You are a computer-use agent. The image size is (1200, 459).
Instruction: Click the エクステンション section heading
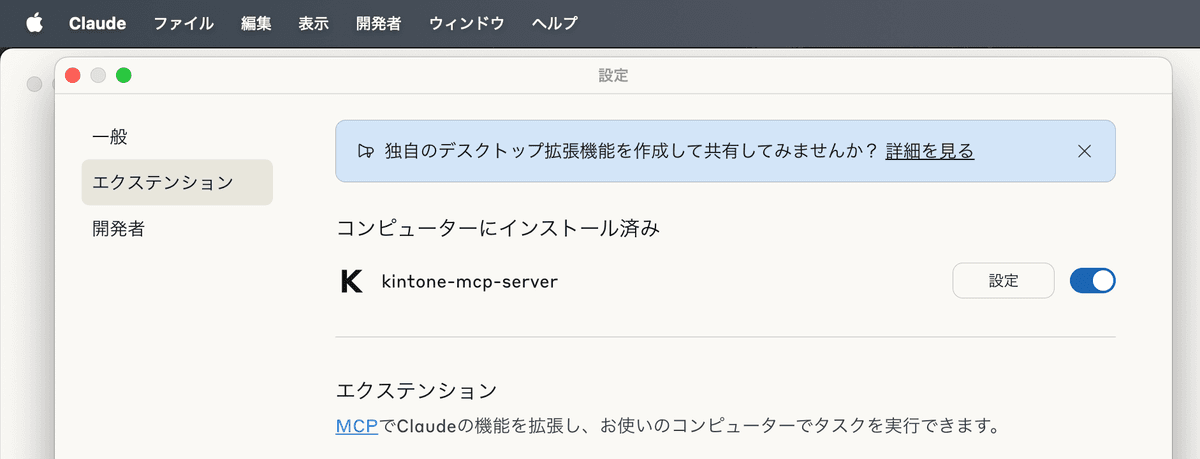coord(416,389)
